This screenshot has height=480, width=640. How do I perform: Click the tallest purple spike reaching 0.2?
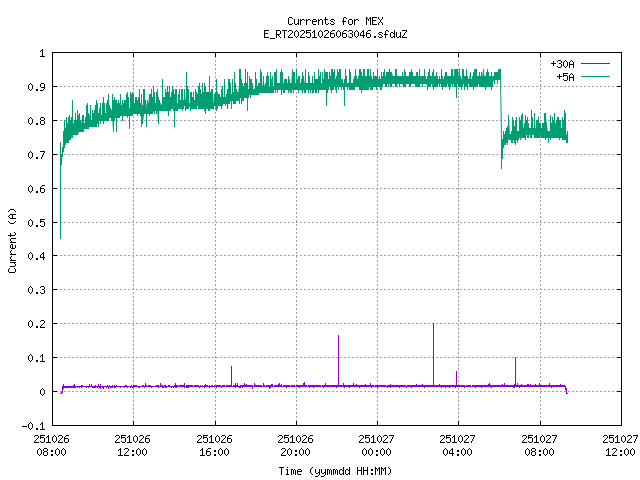point(433,326)
